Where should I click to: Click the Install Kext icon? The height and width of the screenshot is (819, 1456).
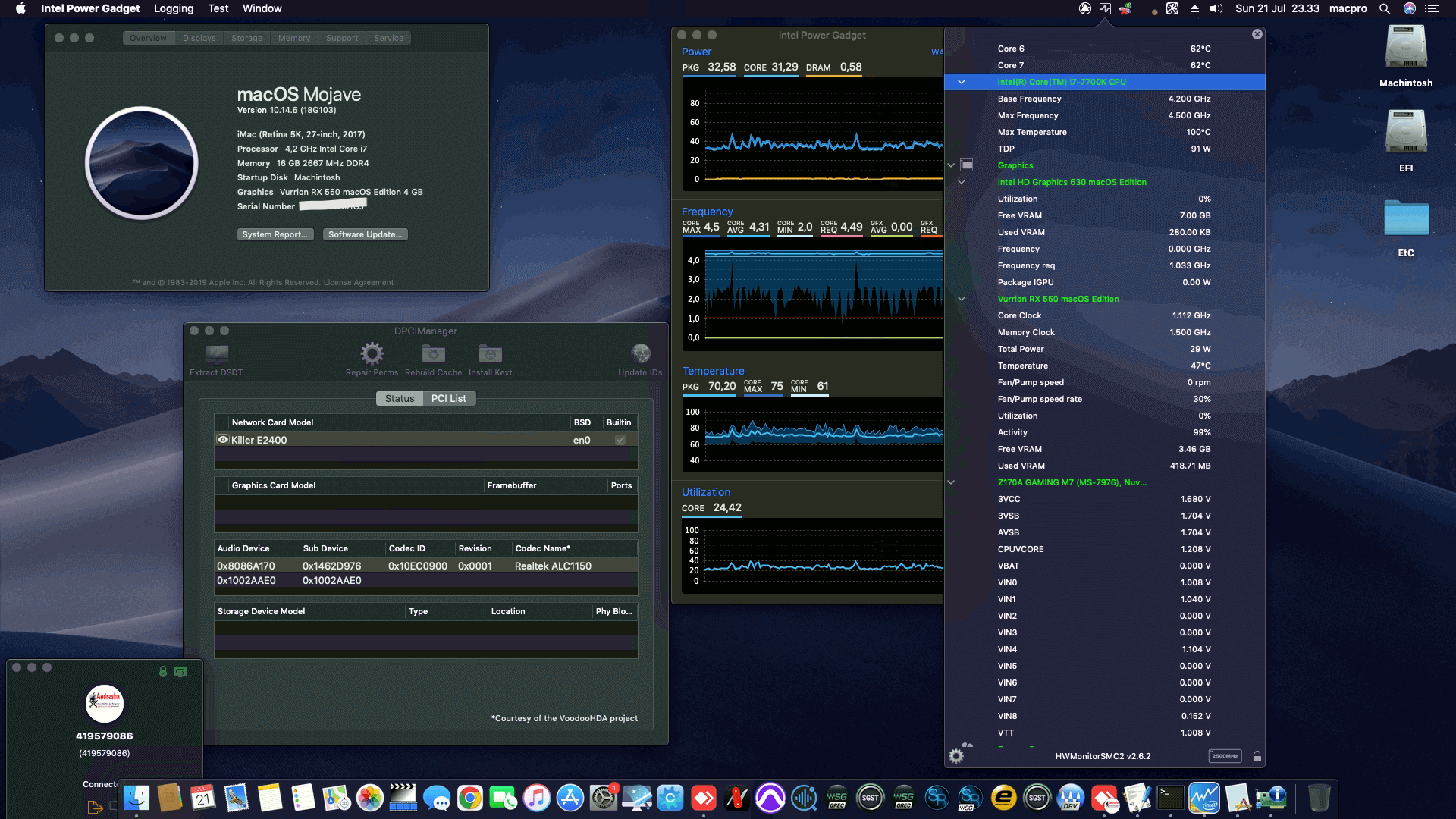[x=489, y=353]
